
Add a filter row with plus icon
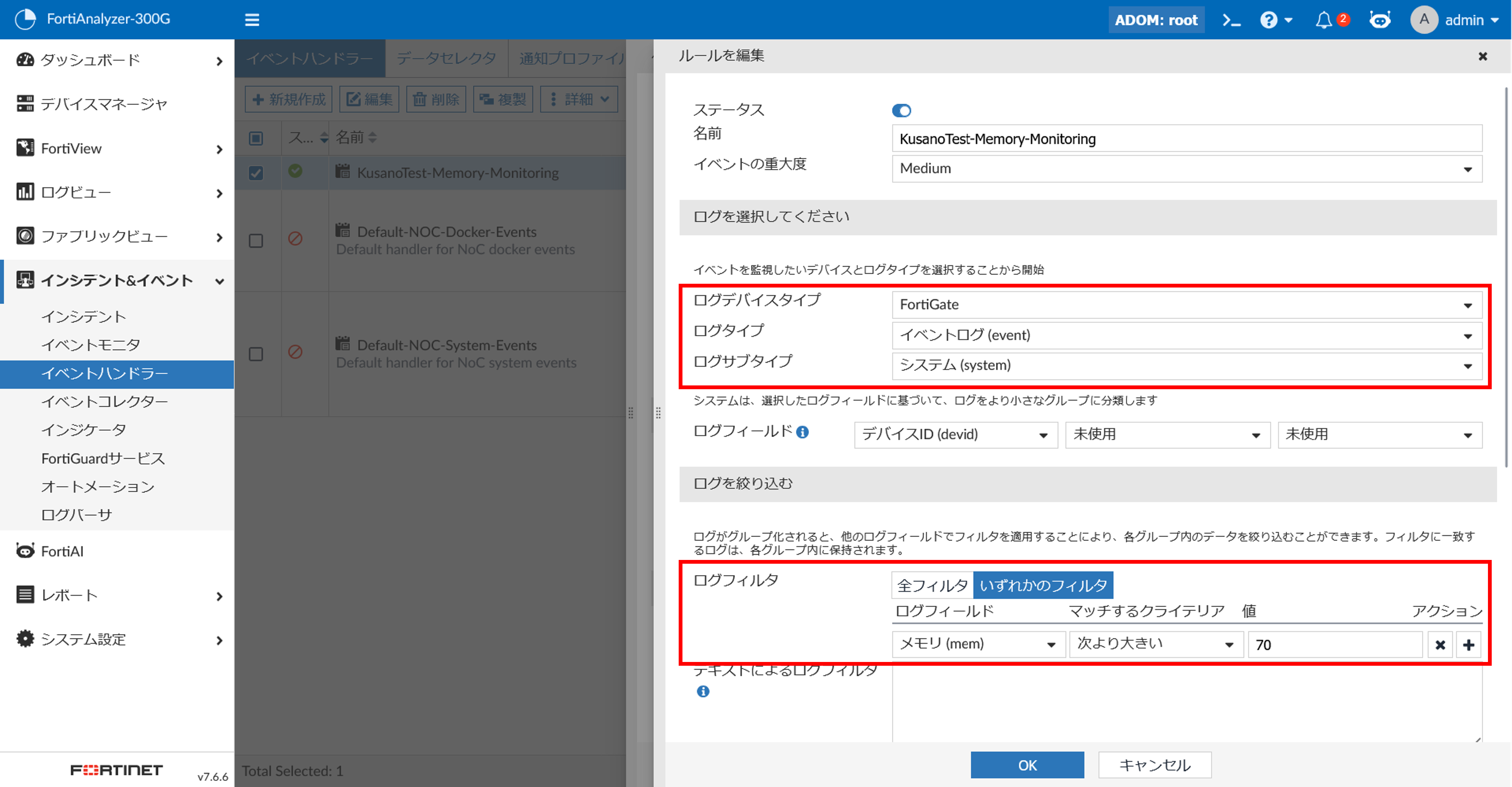[x=1468, y=644]
